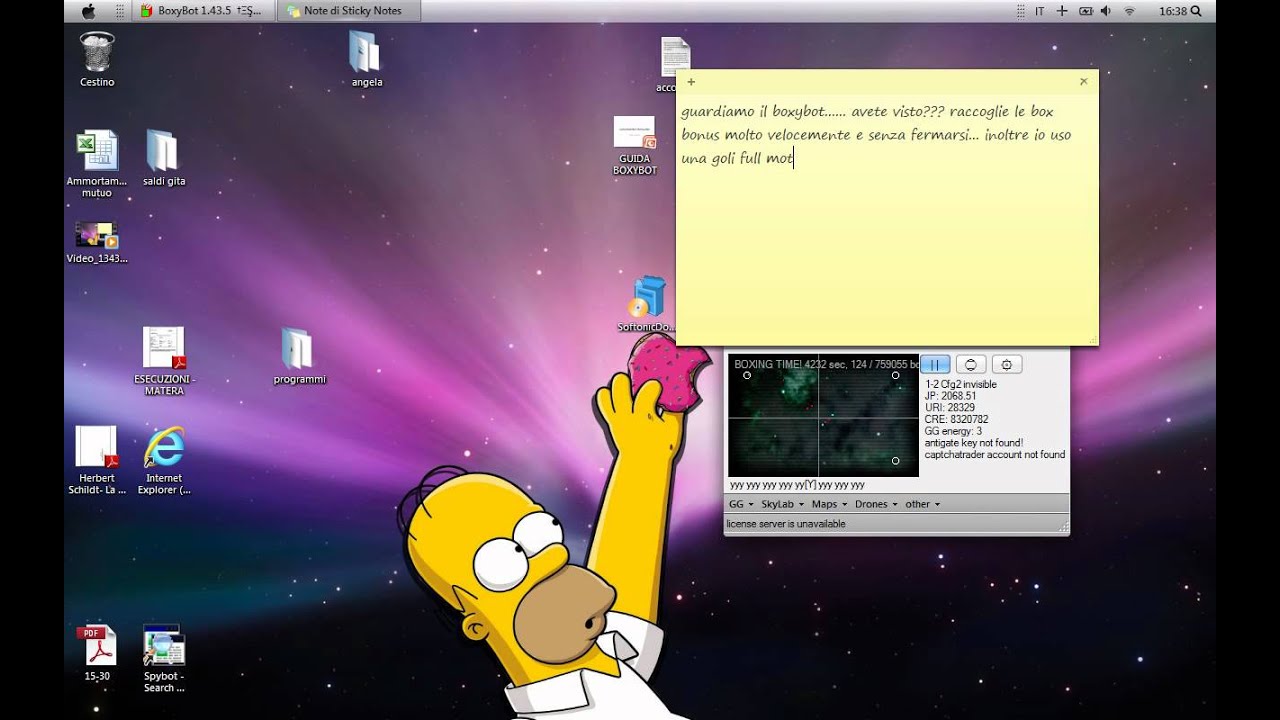1280x720 pixels.
Task: Select the GUIDA BOXYBOT file icon
Action: click(x=634, y=146)
